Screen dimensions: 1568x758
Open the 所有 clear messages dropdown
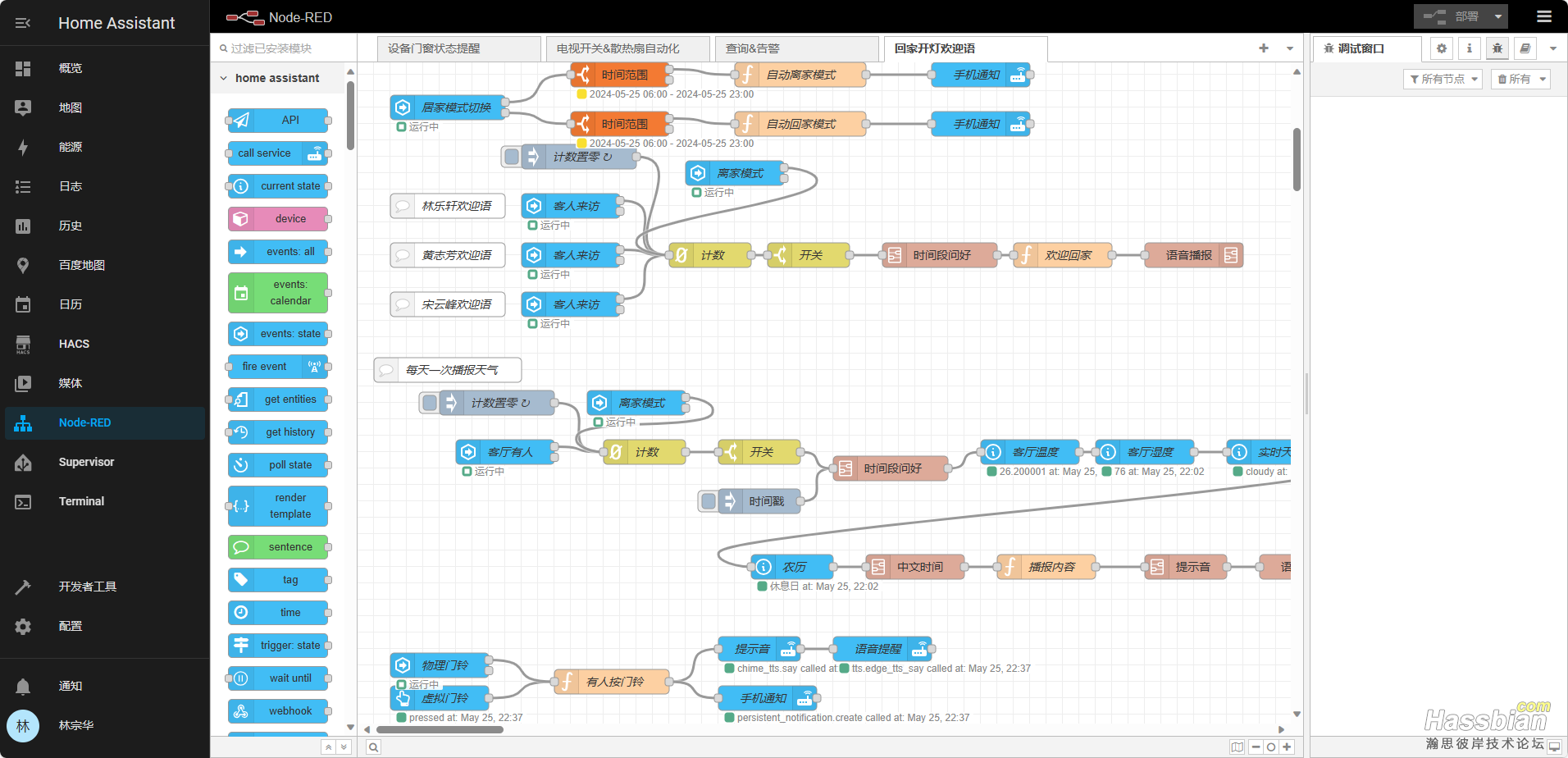pos(1520,79)
